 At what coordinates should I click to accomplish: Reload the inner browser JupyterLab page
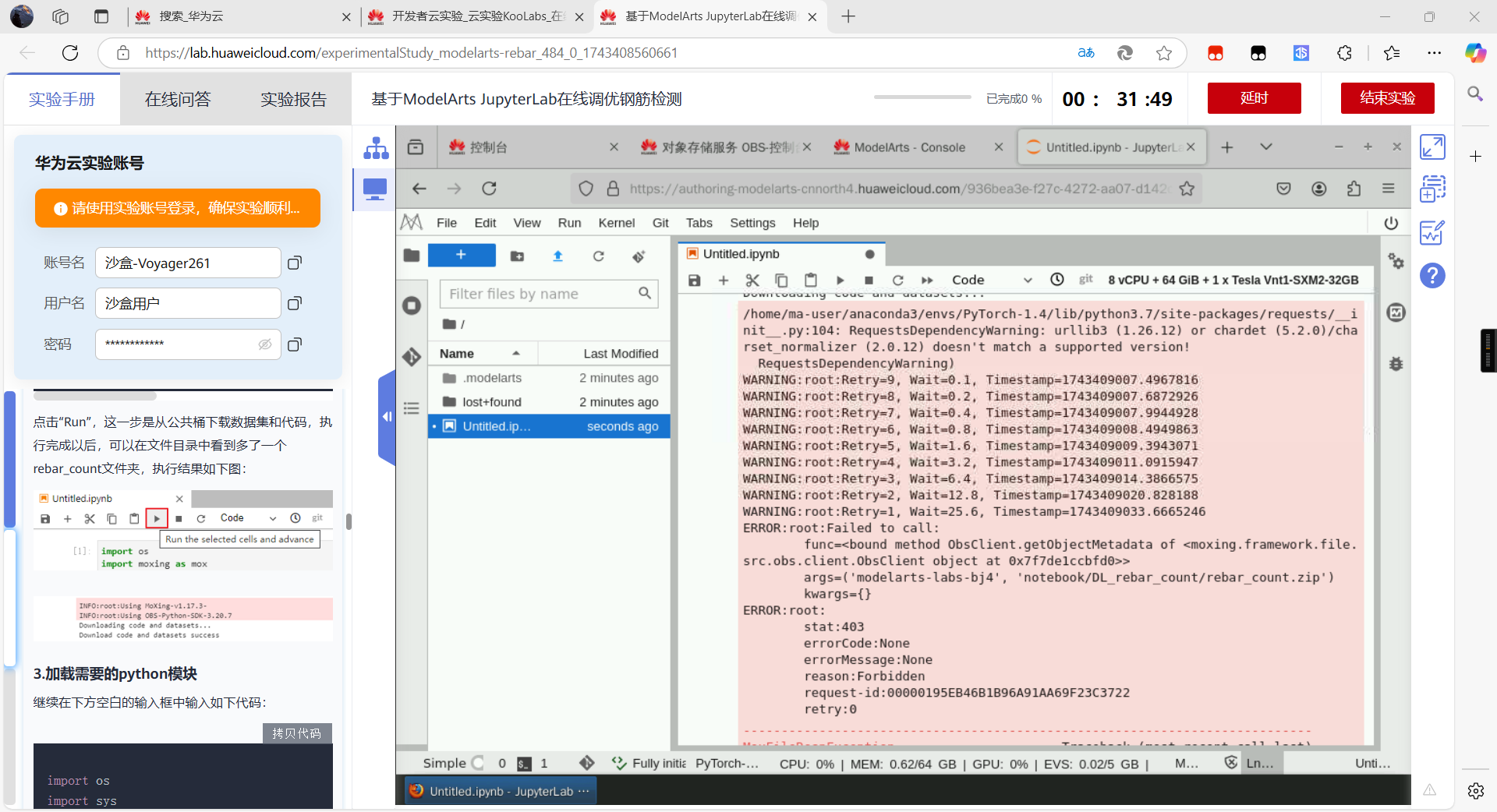(489, 189)
